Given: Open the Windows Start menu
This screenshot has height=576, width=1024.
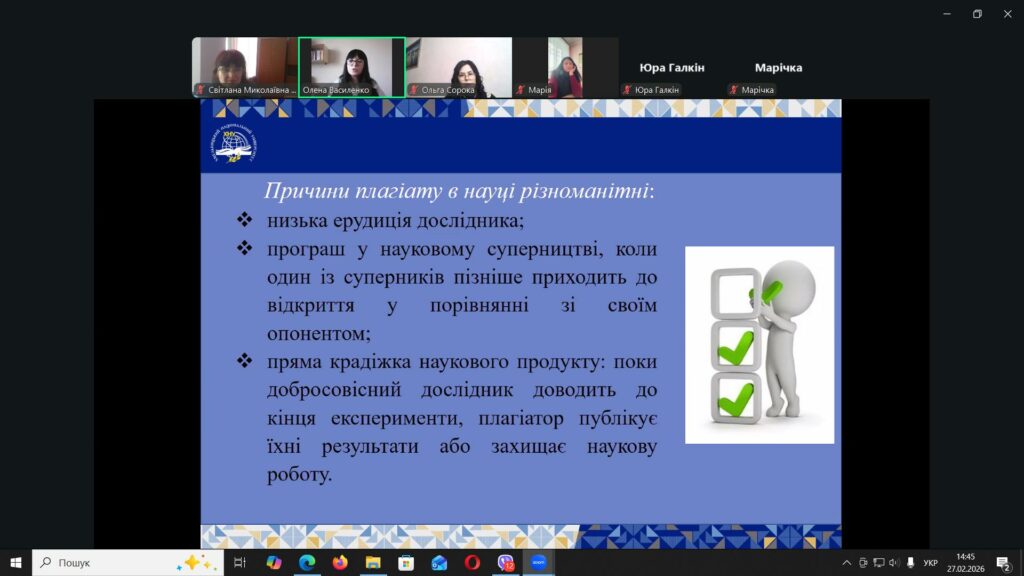Looking at the screenshot, I should [16, 563].
